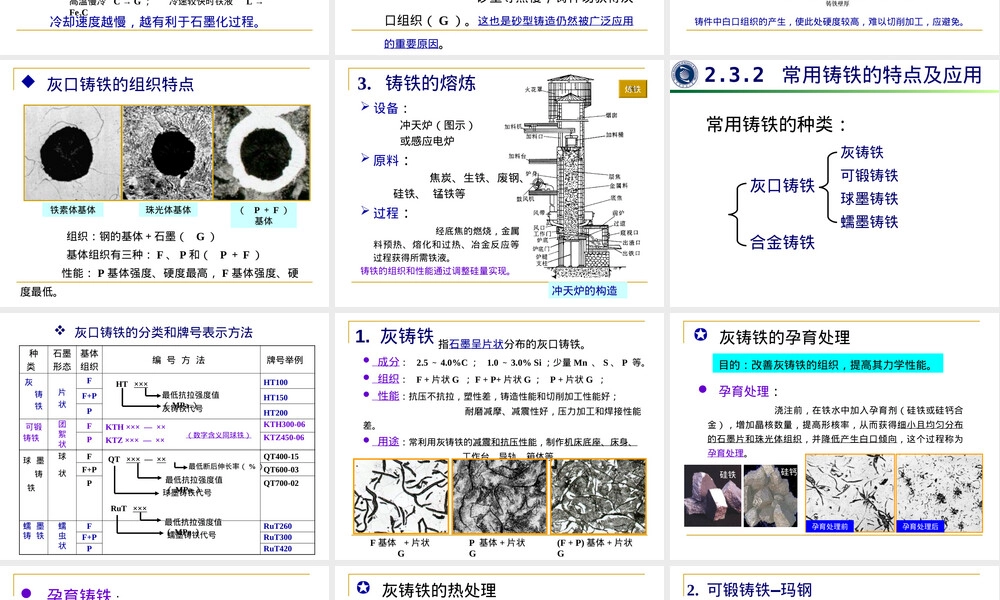The image size is (1000, 600).
Task: Click the underlined 孕育处理 link ending the paragraph
Action: (726, 453)
